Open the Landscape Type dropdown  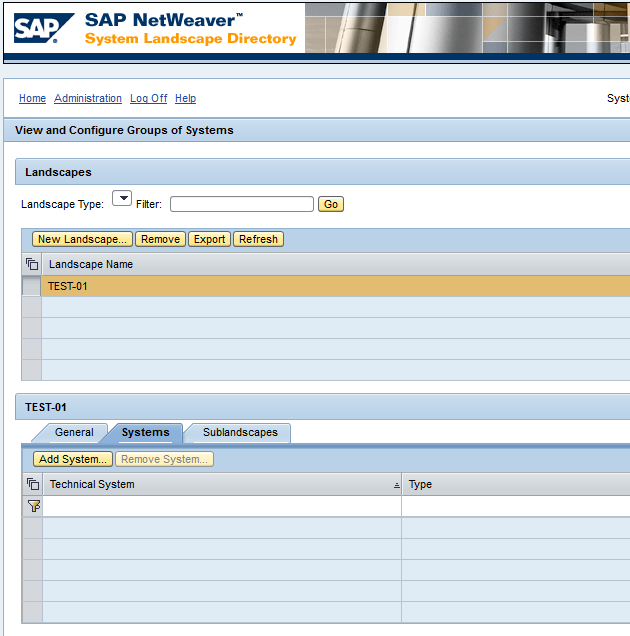click(122, 198)
